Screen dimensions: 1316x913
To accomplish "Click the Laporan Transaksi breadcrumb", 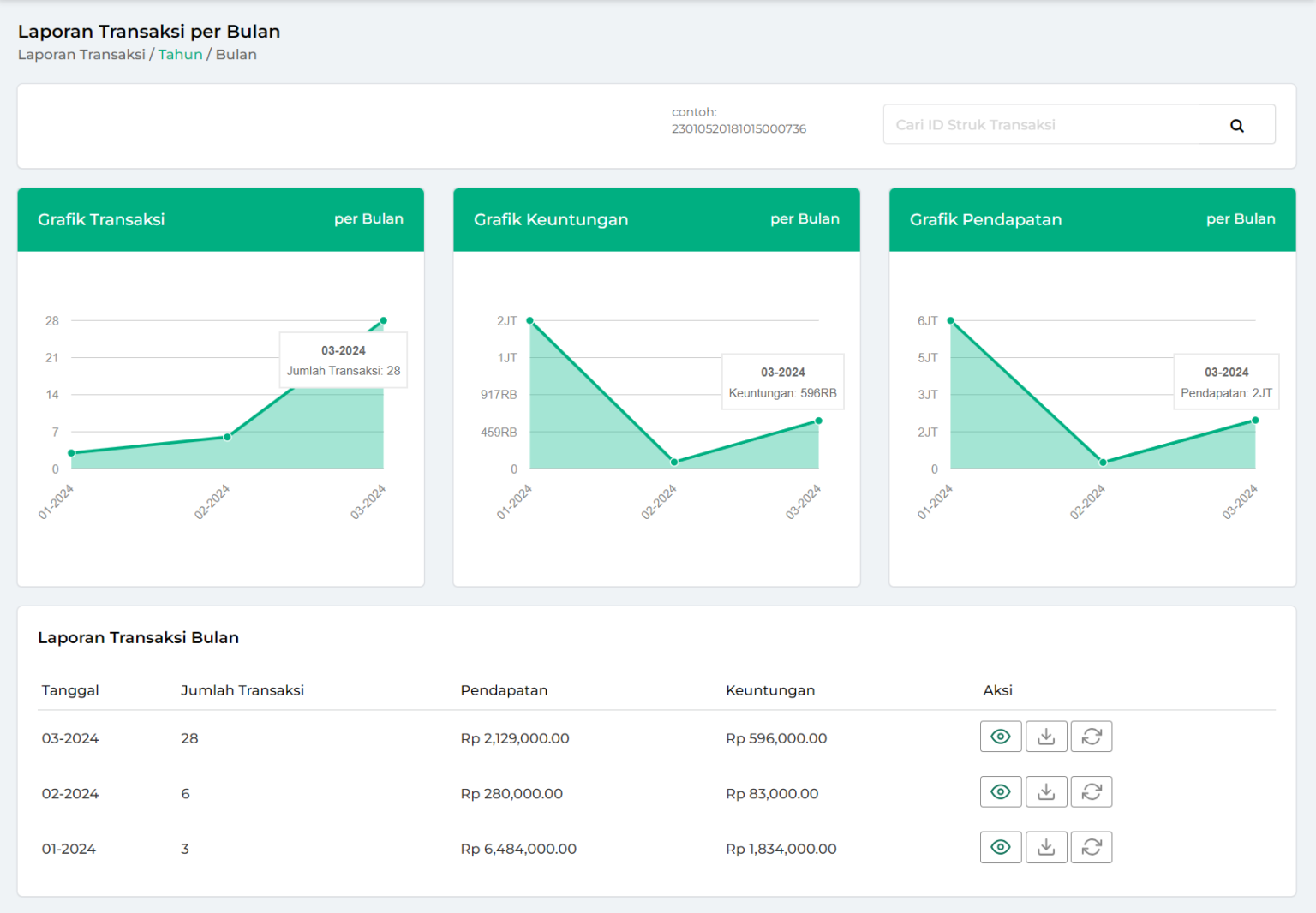I will coord(81,55).
